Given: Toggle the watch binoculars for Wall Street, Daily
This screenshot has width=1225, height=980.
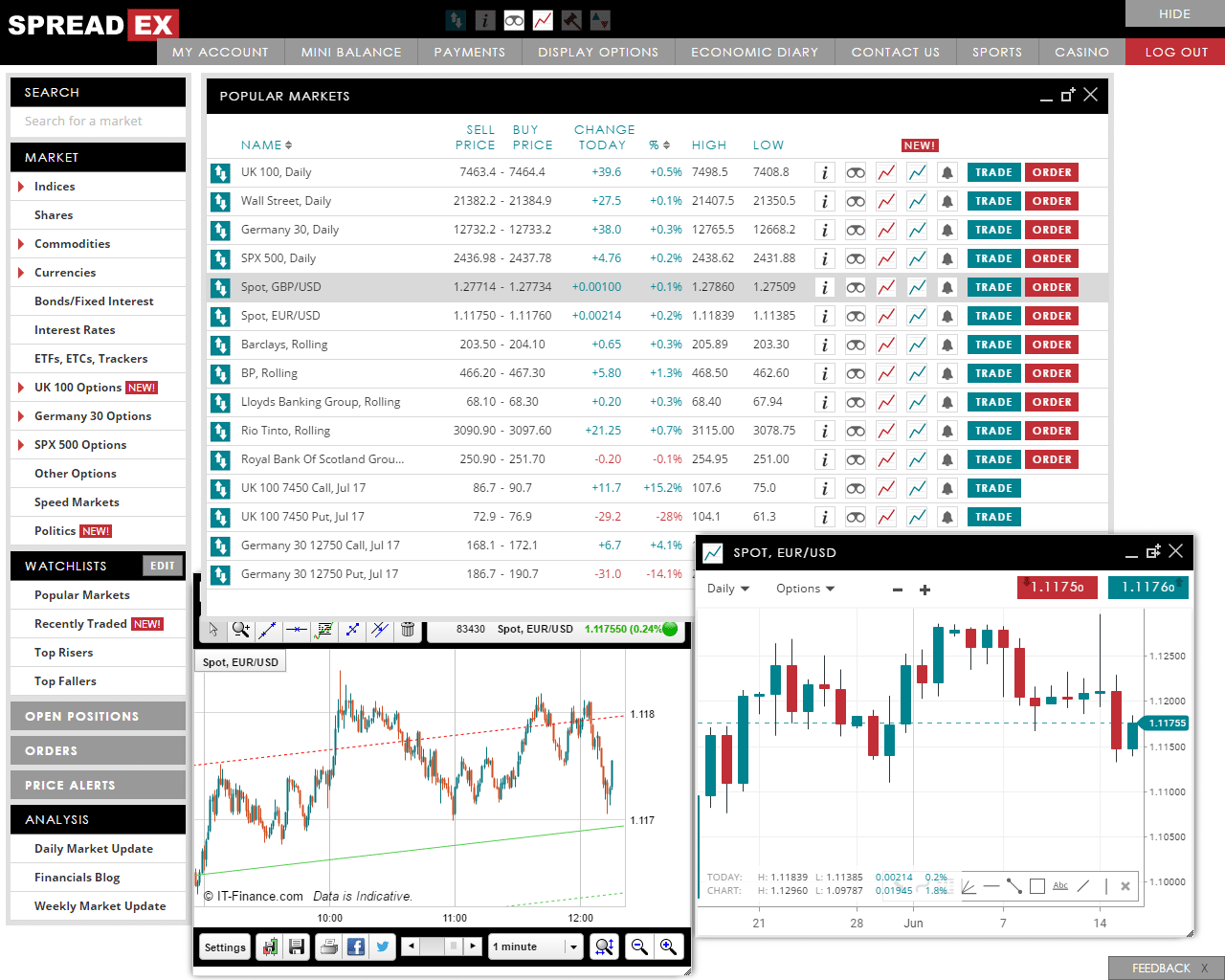Looking at the screenshot, I should [x=855, y=200].
